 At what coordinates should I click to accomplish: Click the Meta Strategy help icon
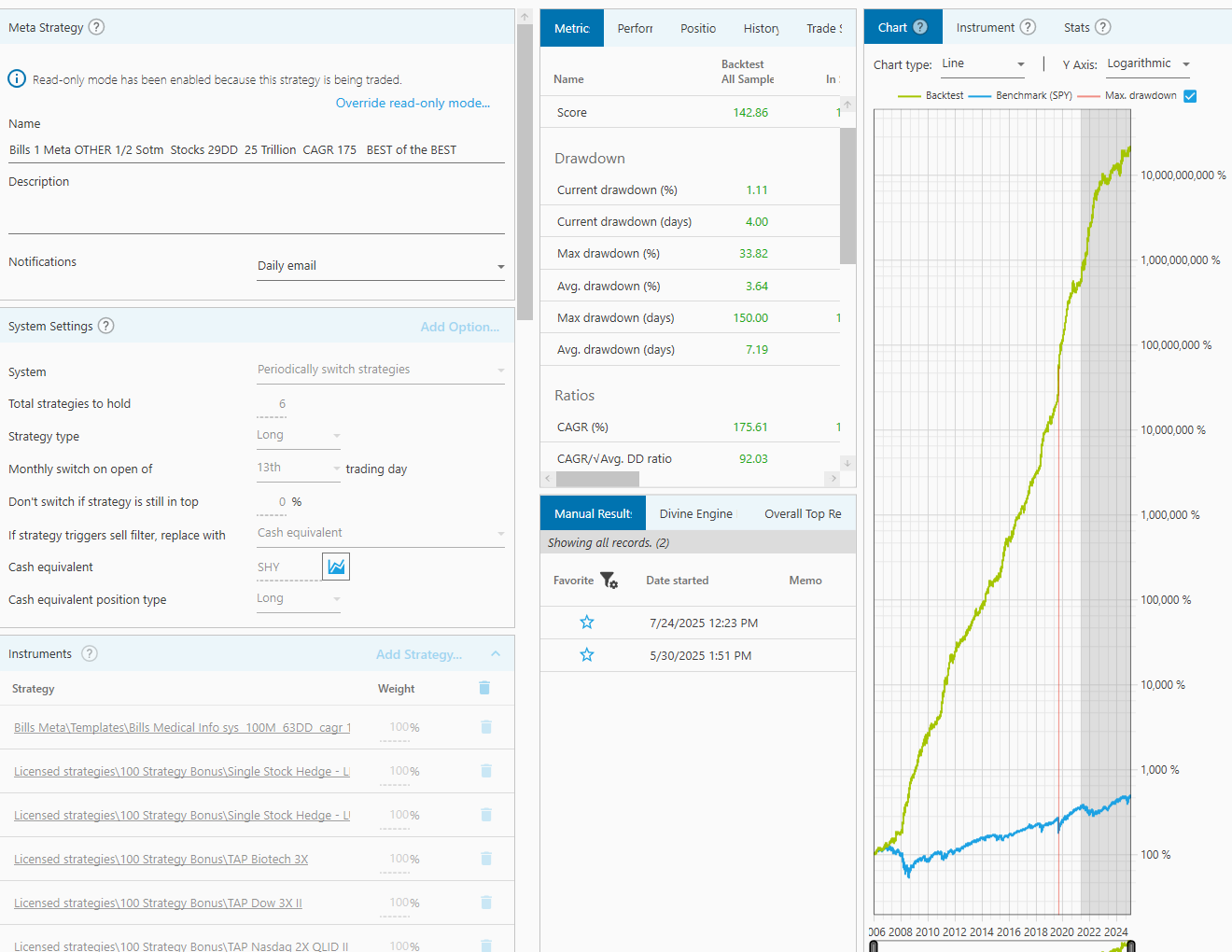pyautogui.click(x=96, y=27)
